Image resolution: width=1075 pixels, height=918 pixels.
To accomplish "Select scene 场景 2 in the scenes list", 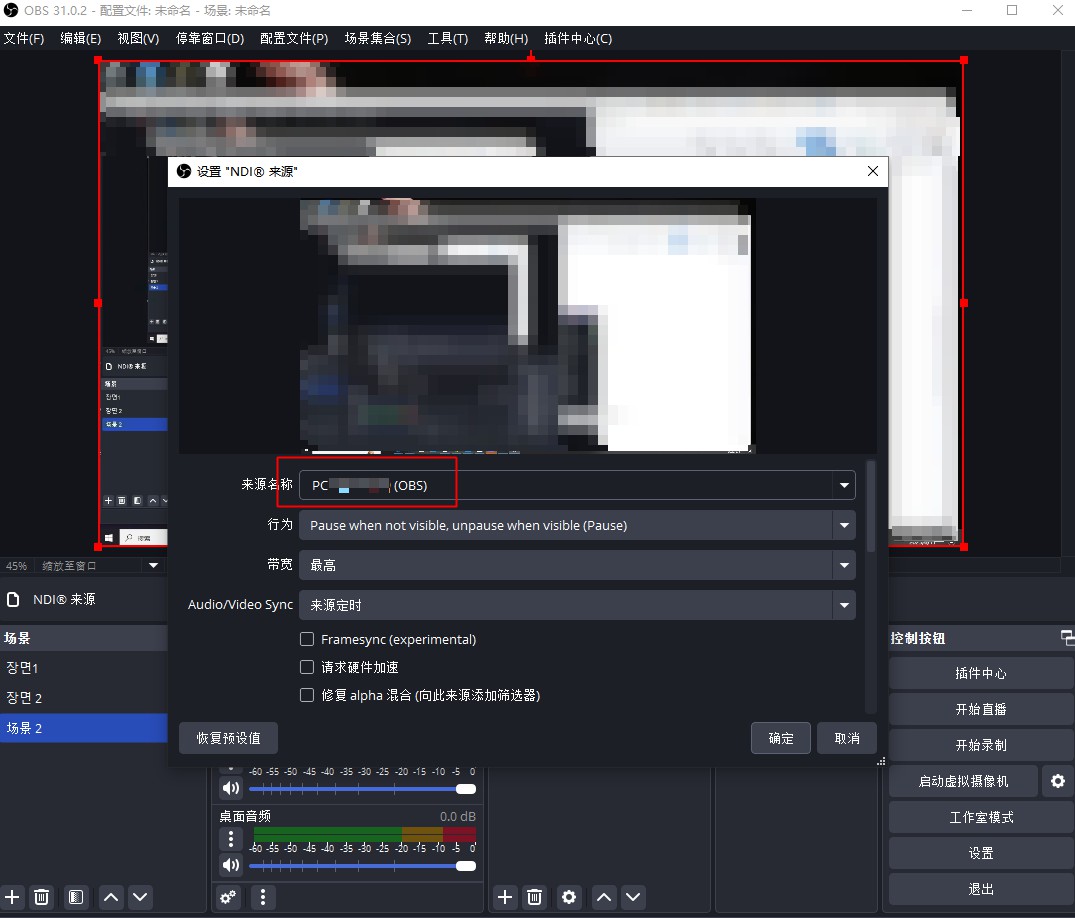I will tap(84, 728).
